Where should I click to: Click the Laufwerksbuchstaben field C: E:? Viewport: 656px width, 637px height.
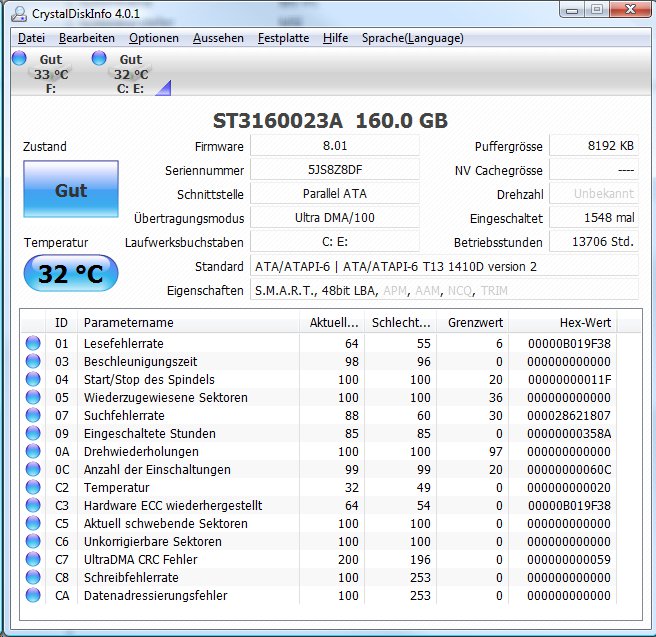[335, 242]
